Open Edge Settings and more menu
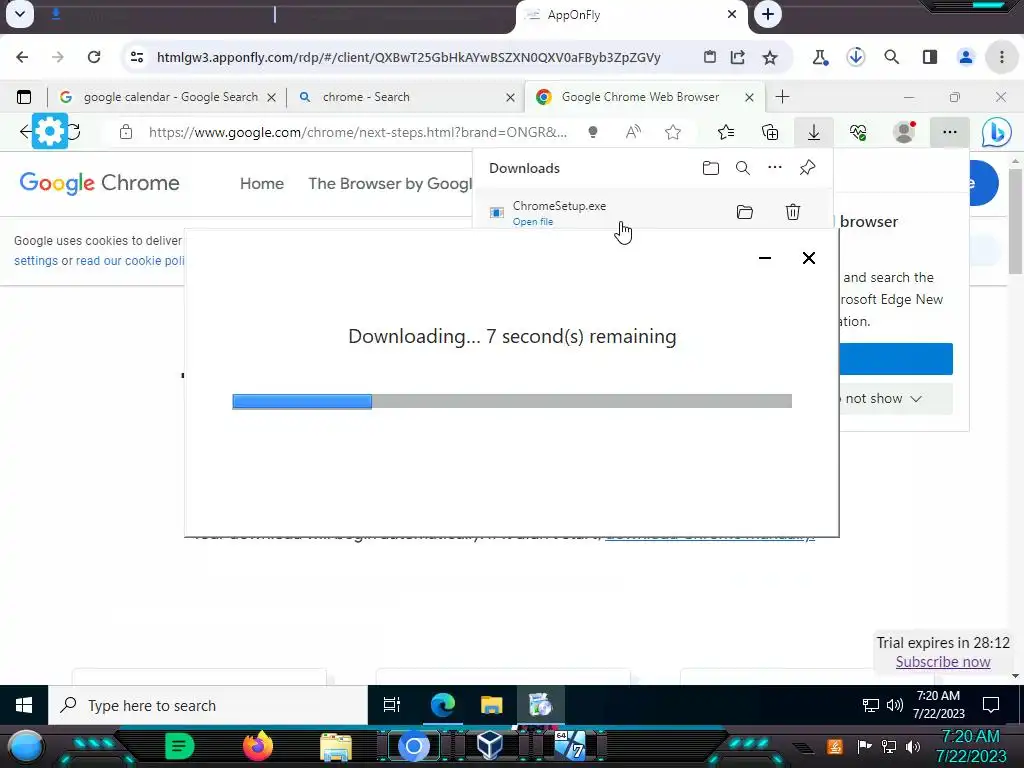The height and width of the screenshot is (768, 1024). pos(950,133)
